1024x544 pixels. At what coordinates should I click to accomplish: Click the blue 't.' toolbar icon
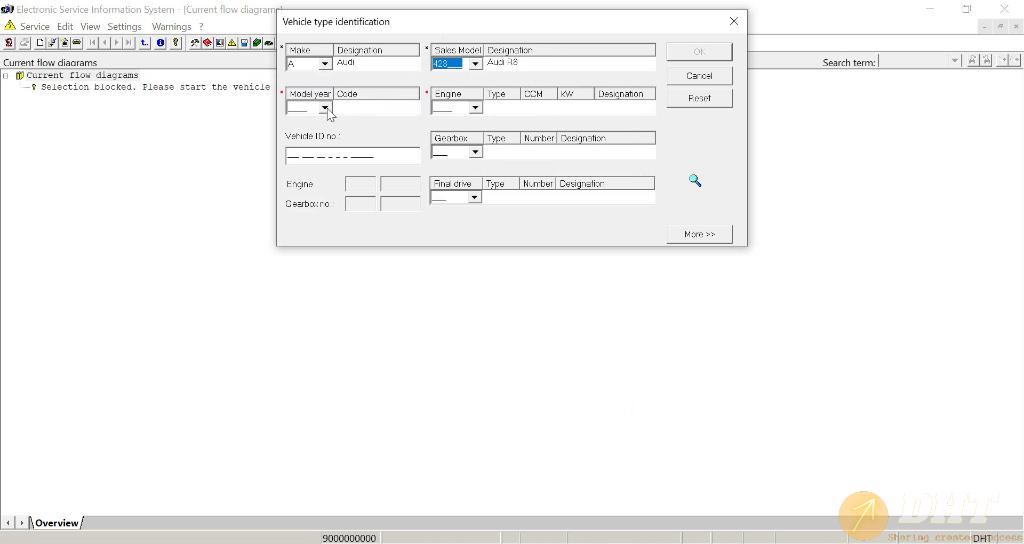(145, 43)
